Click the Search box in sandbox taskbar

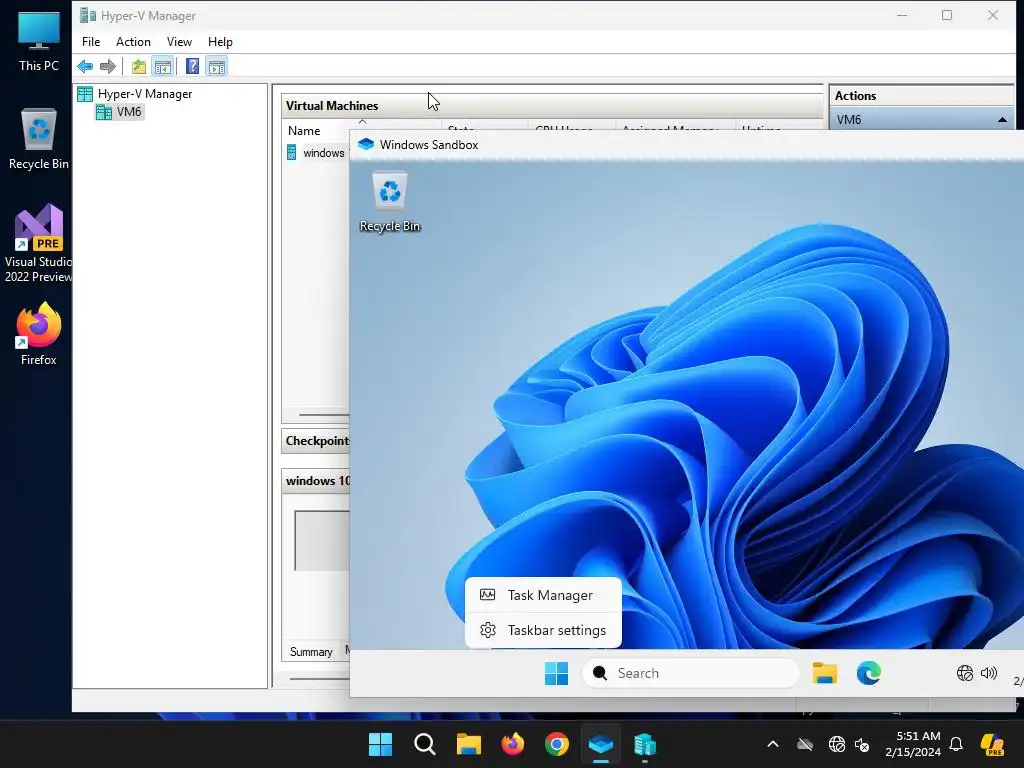coord(690,673)
